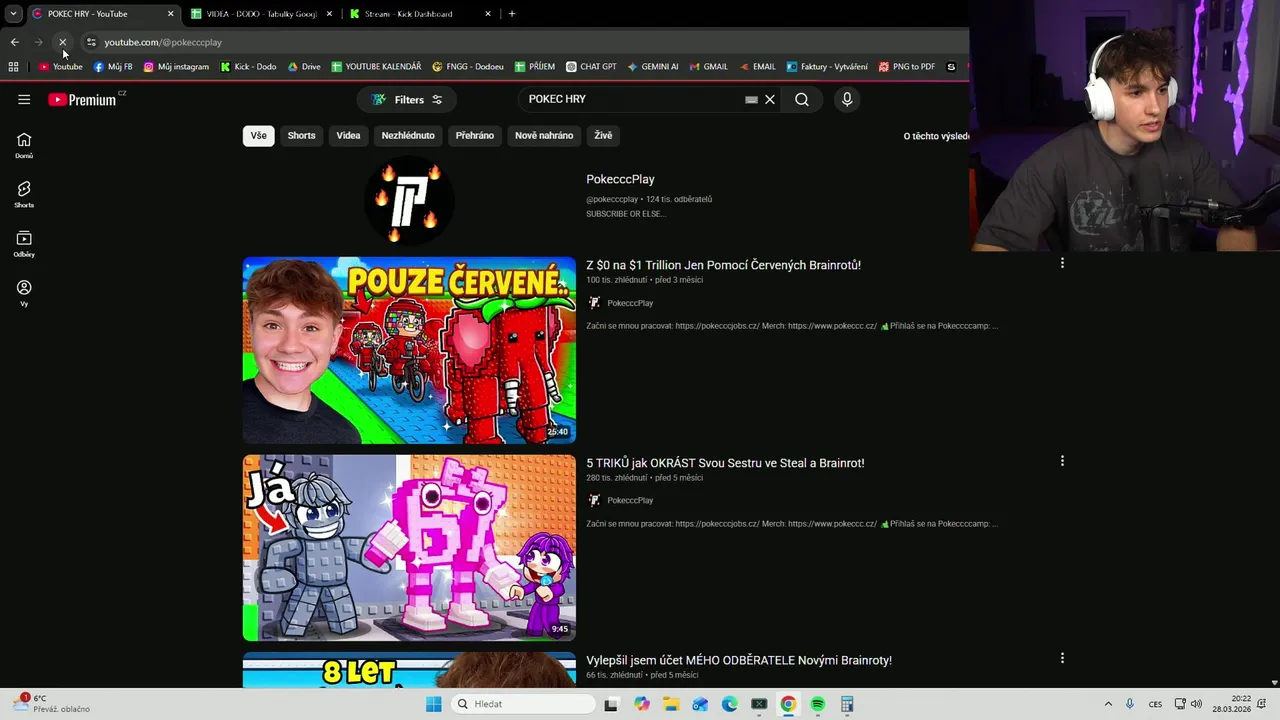Switch to VIDEA - DODO Tabulky Google tab
The width and height of the screenshot is (1280, 720).
coord(262,14)
